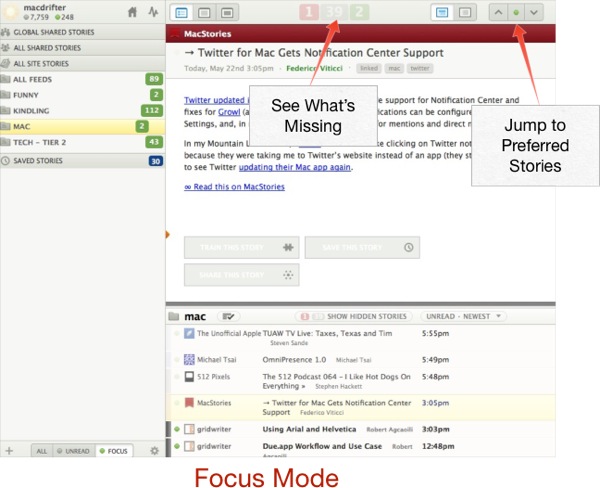
Task: Open Saved Stories
Action: [x=82, y=161]
